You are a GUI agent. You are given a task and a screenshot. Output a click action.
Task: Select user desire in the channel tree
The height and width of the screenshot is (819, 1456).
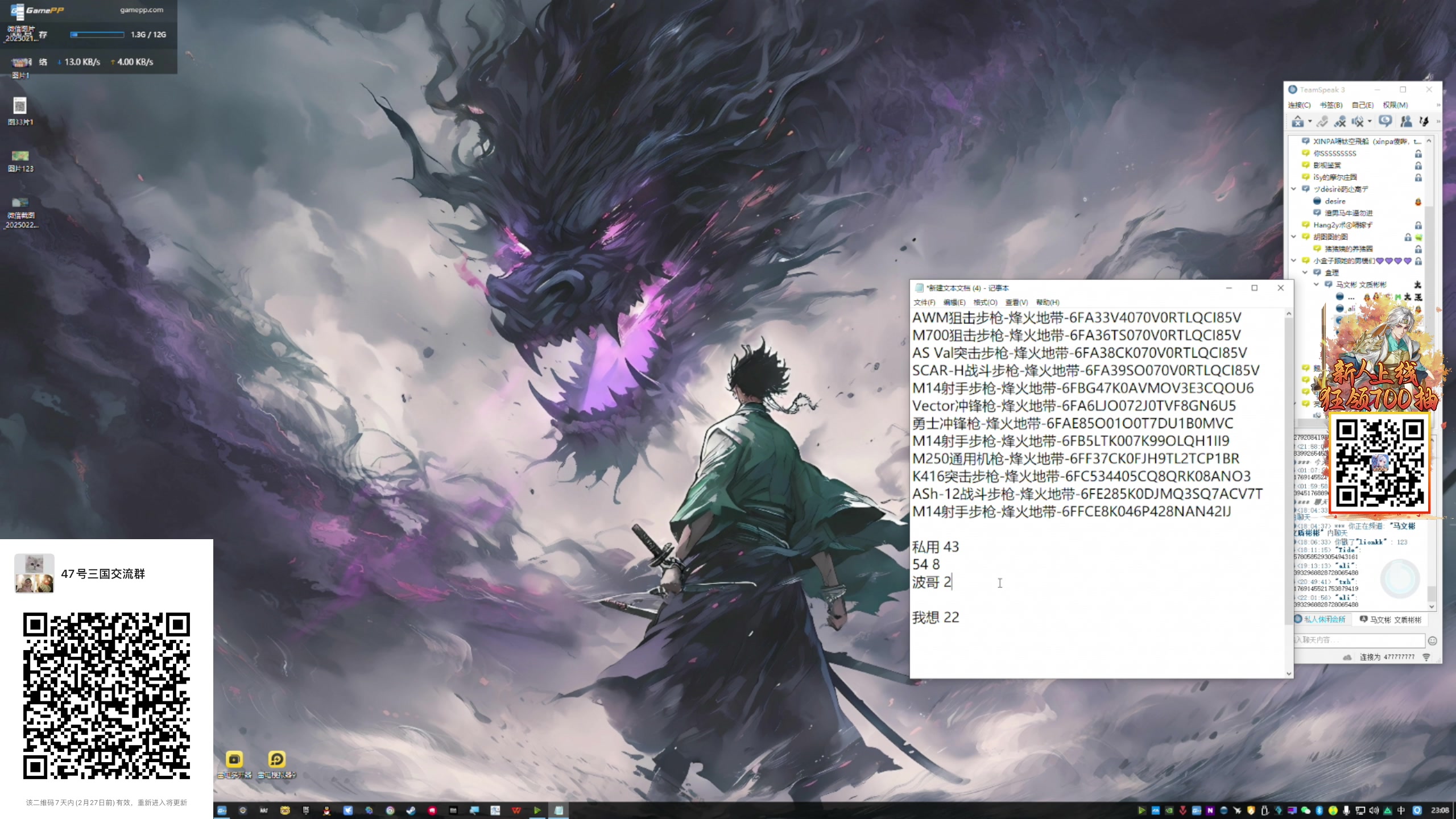1335,201
